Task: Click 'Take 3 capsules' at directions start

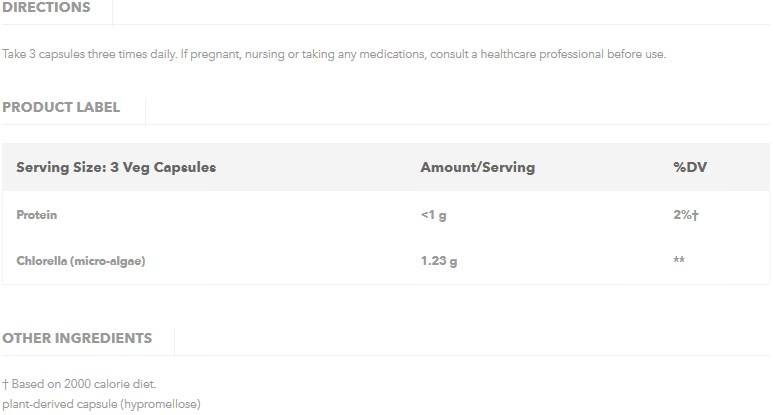Action: 42,54
